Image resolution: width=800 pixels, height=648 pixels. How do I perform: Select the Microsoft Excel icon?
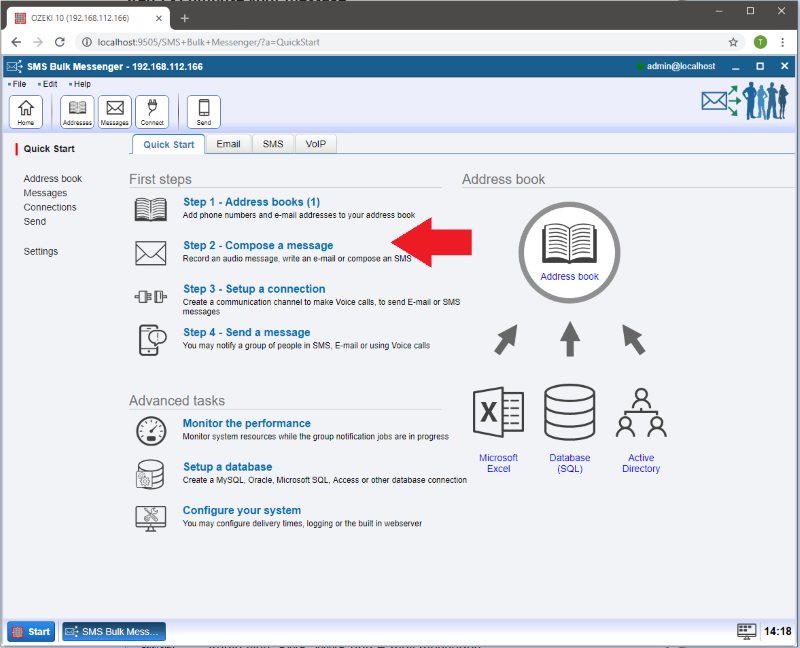pyautogui.click(x=498, y=412)
